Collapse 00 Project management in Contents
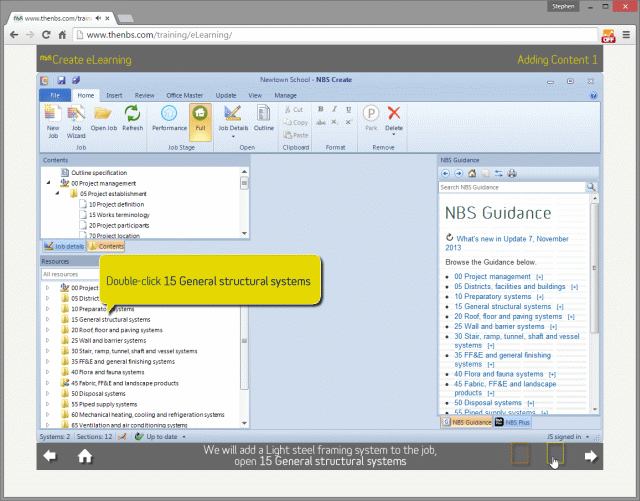Image resolution: width=640 pixels, height=501 pixels. click(x=49, y=183)
